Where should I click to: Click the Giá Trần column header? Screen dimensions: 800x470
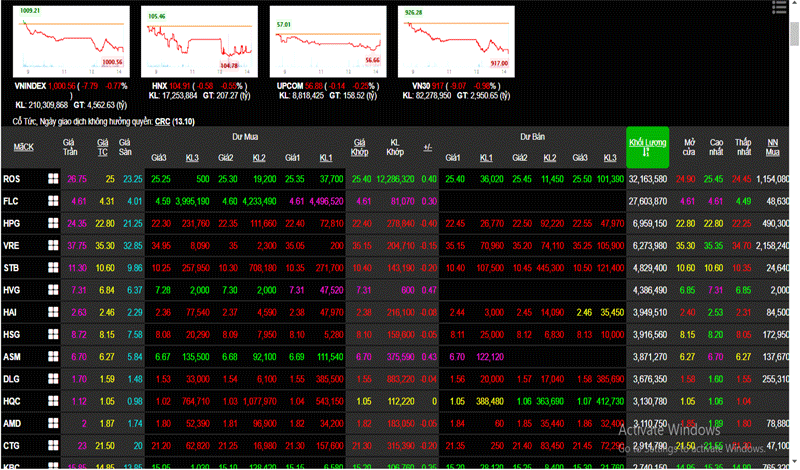(x=70, y=147)
